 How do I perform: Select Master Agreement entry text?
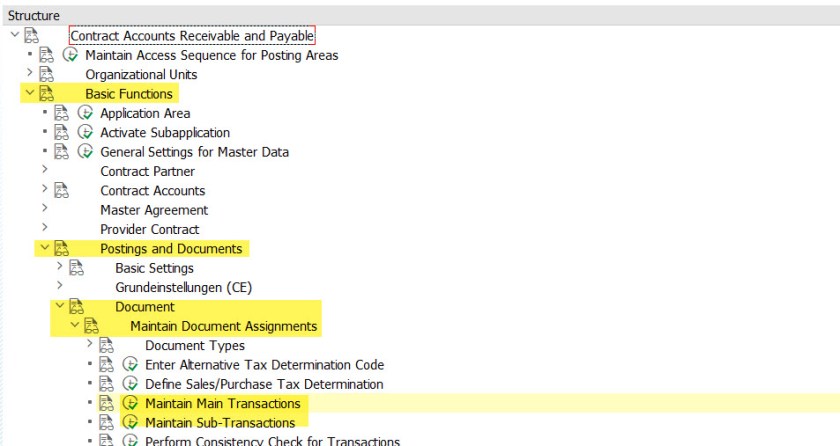point(154,210)
